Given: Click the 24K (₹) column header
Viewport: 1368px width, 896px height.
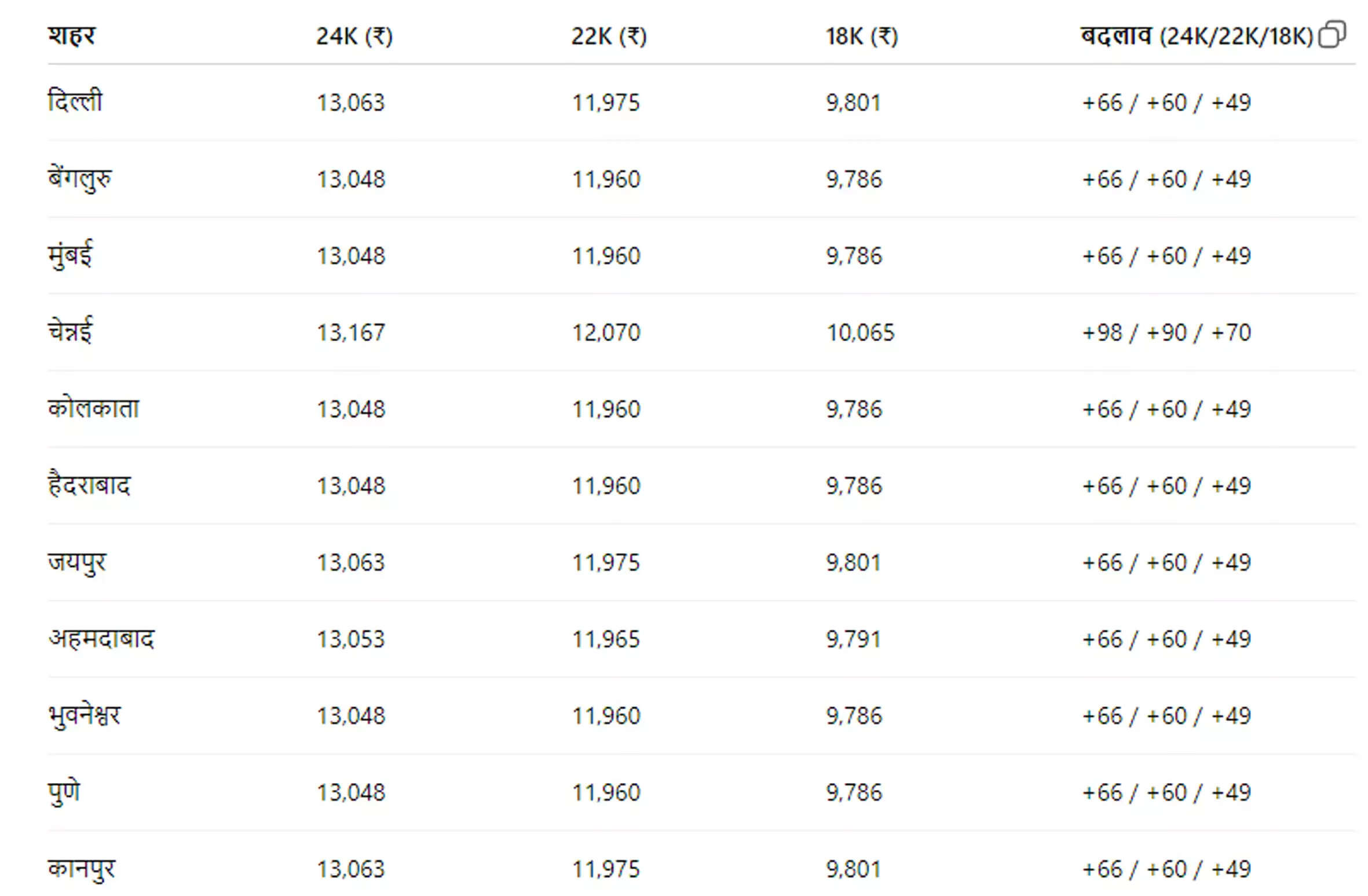Looking at the screenshot, I should tap(354, 36).
